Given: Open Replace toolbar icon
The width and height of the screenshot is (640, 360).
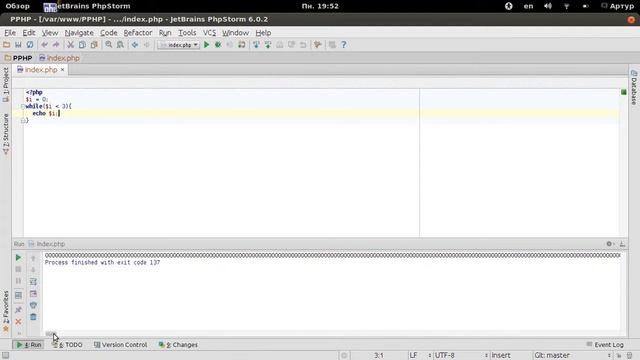Looking at the screenshot, I should [120, 45].
